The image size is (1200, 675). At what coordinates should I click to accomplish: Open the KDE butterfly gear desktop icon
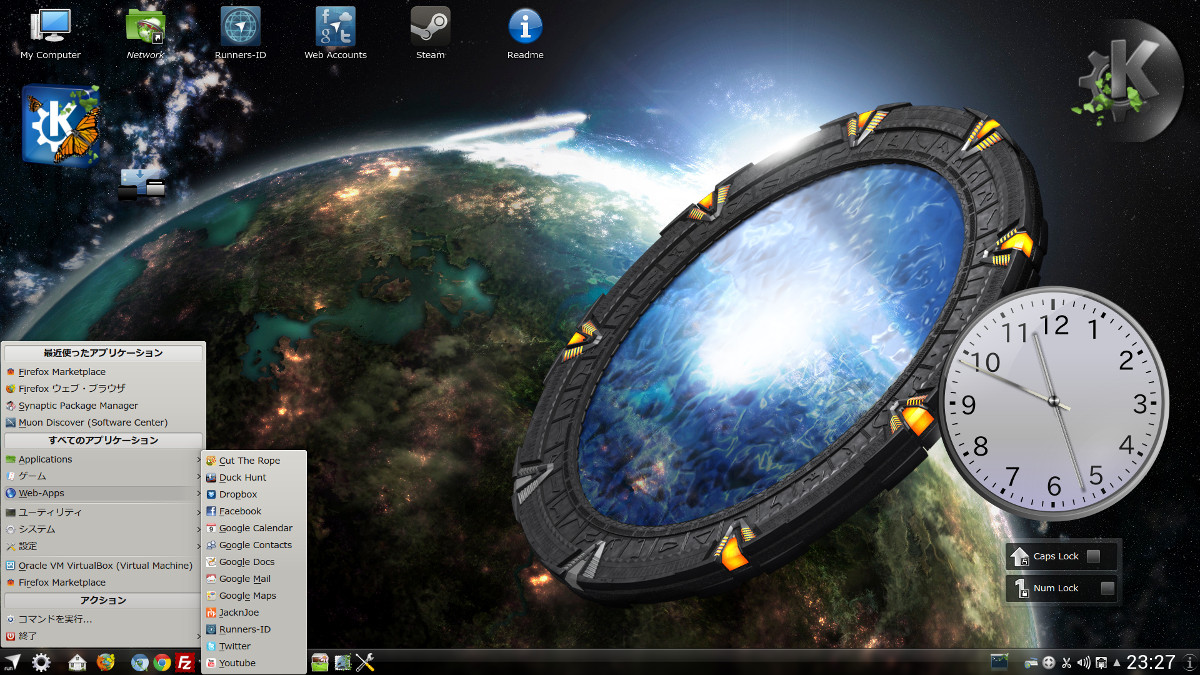[62, 125]
